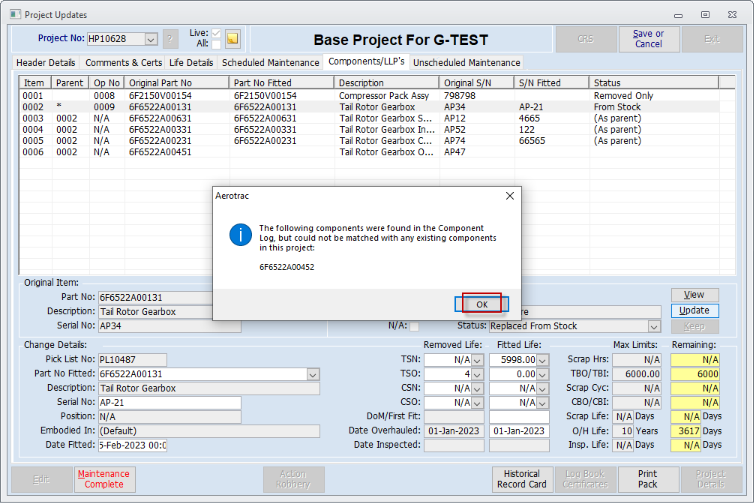Image resolution: width=754 pixels, height=503 pixels.
Task: Click the S/N Fitted column header
Action: [552, 83]
